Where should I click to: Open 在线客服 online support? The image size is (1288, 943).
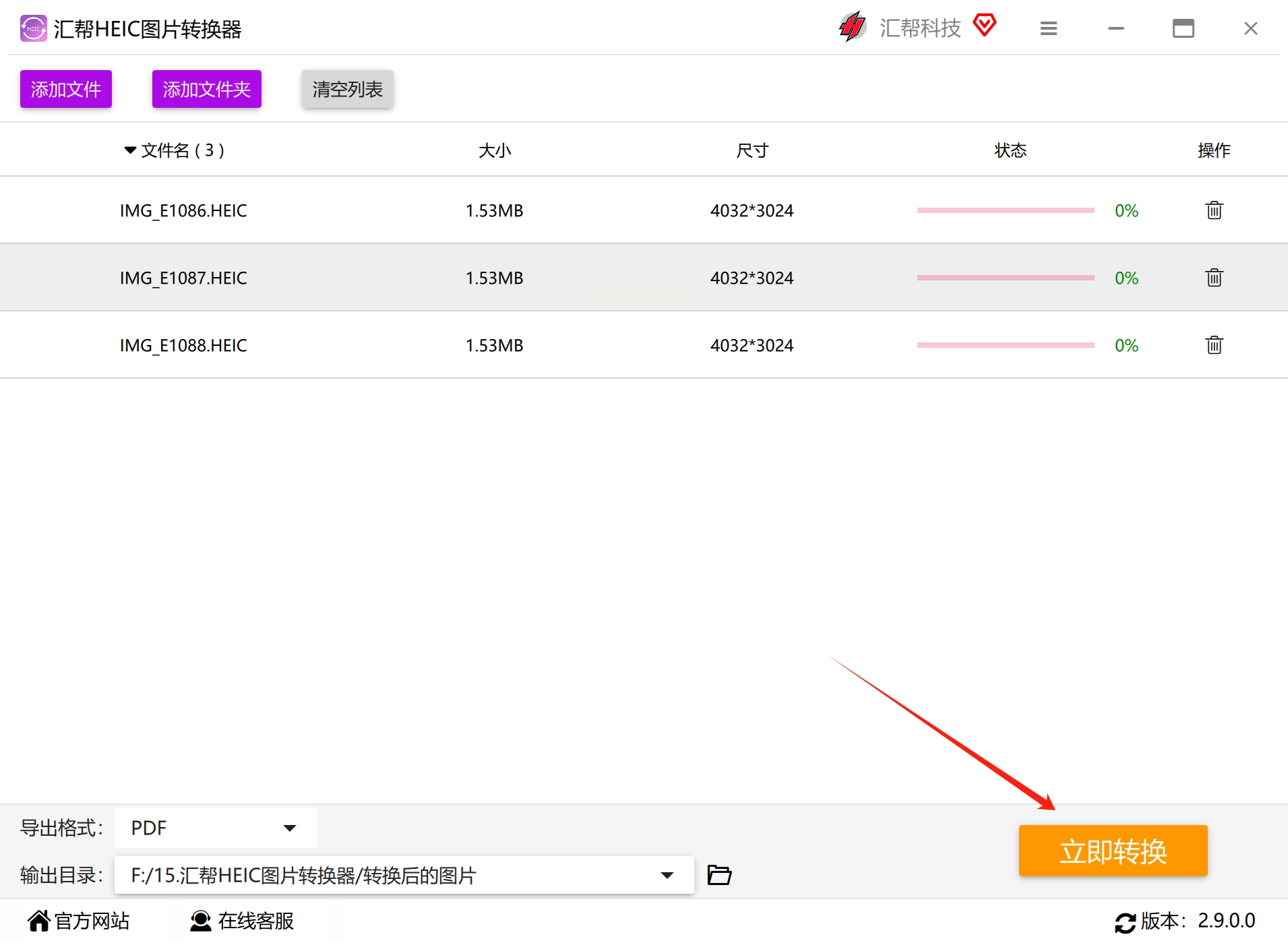point(242,921)
